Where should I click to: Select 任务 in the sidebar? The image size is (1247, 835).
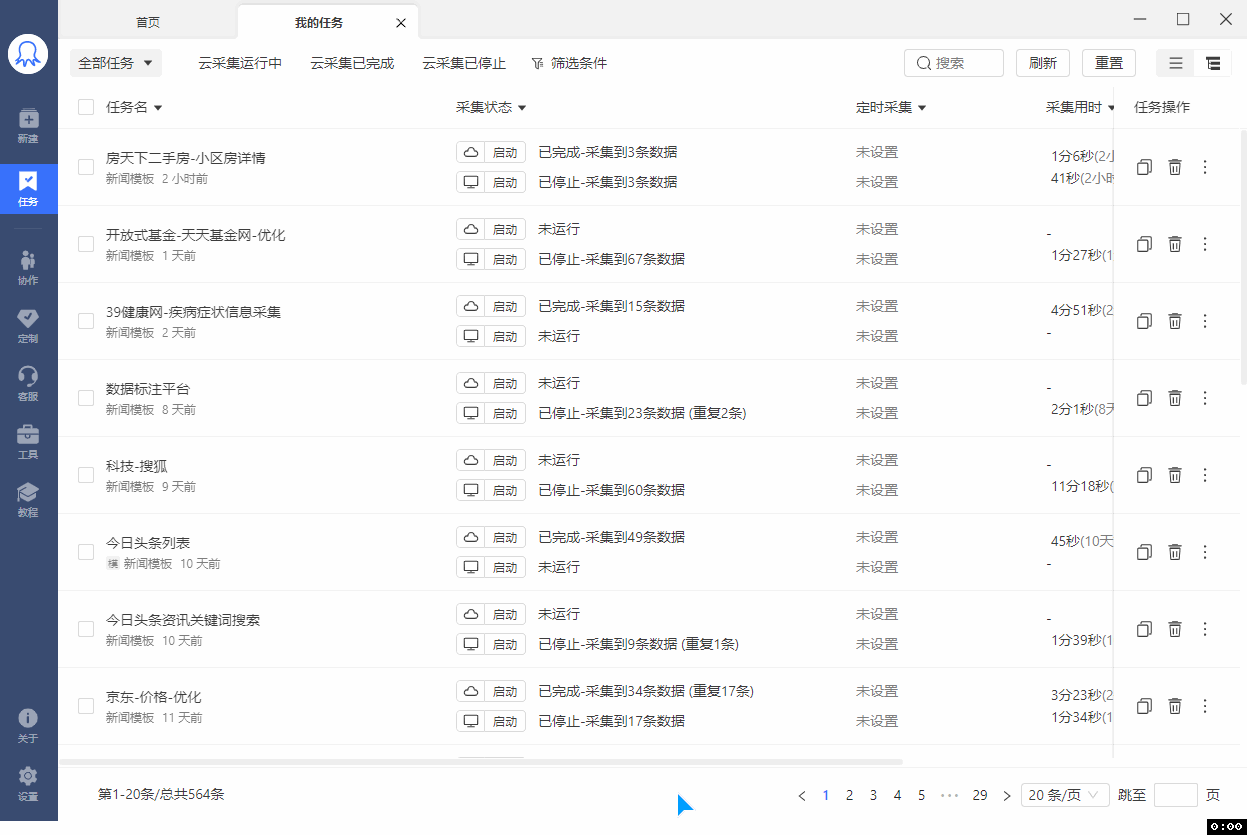coord(28,189)
